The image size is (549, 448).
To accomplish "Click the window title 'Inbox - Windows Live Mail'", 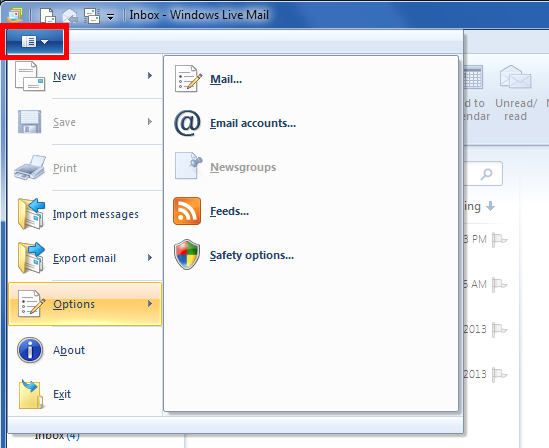I will point(199,15).
